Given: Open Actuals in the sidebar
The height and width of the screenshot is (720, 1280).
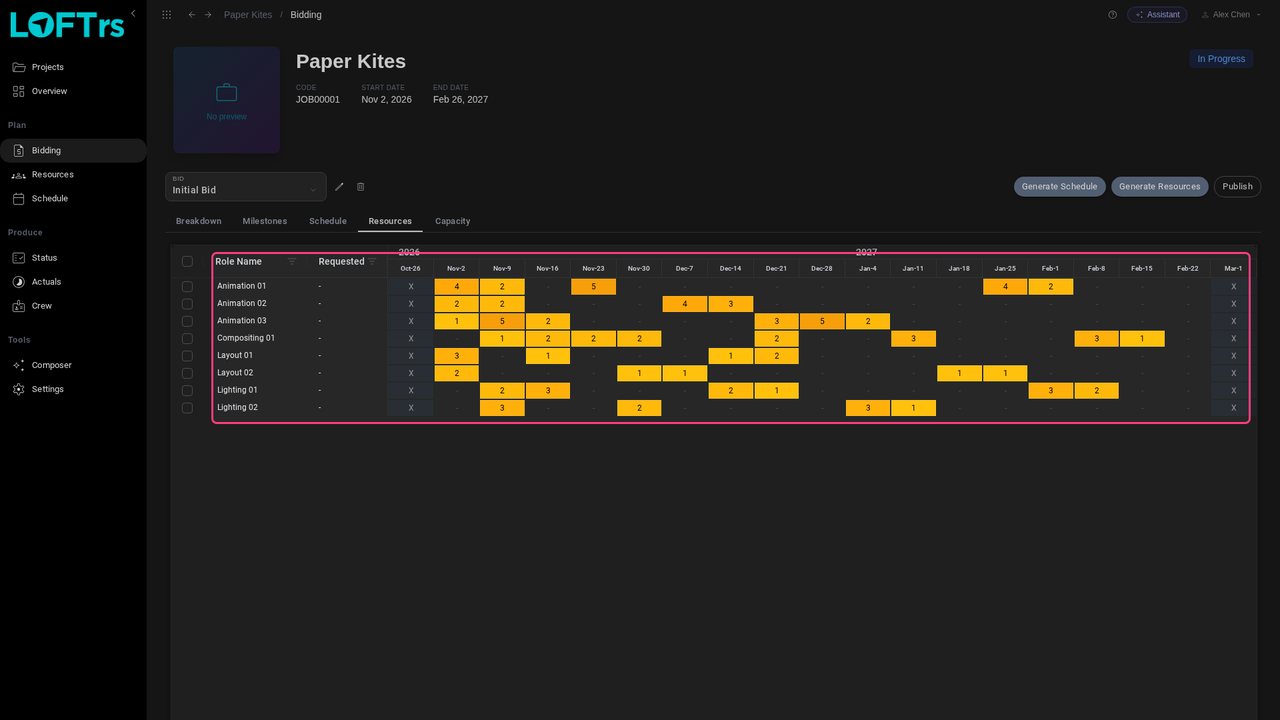Looking at the screenshot, I should (73, 282).
